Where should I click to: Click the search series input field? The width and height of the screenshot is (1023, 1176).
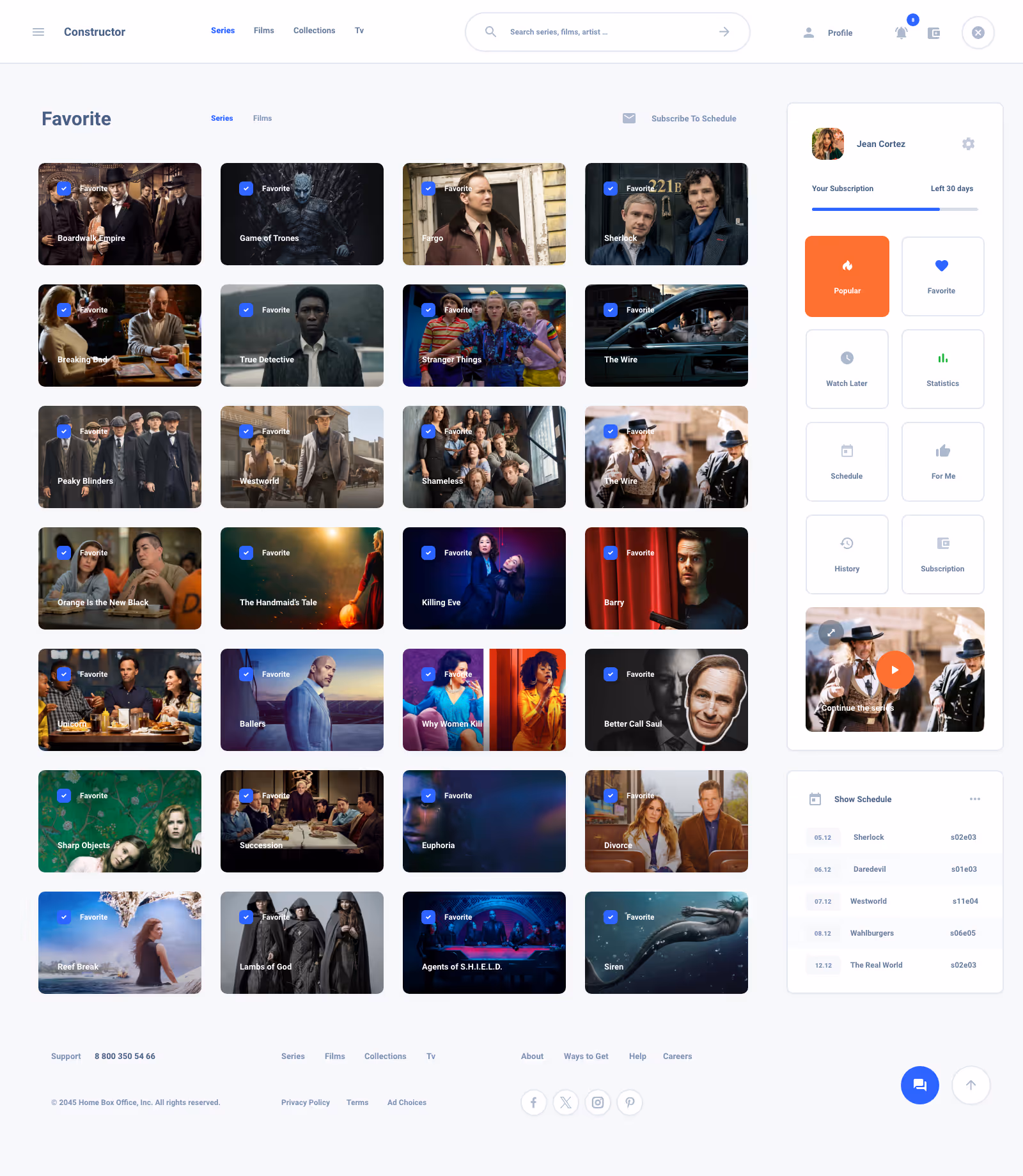pyautogui.click(x=607, y=32)
